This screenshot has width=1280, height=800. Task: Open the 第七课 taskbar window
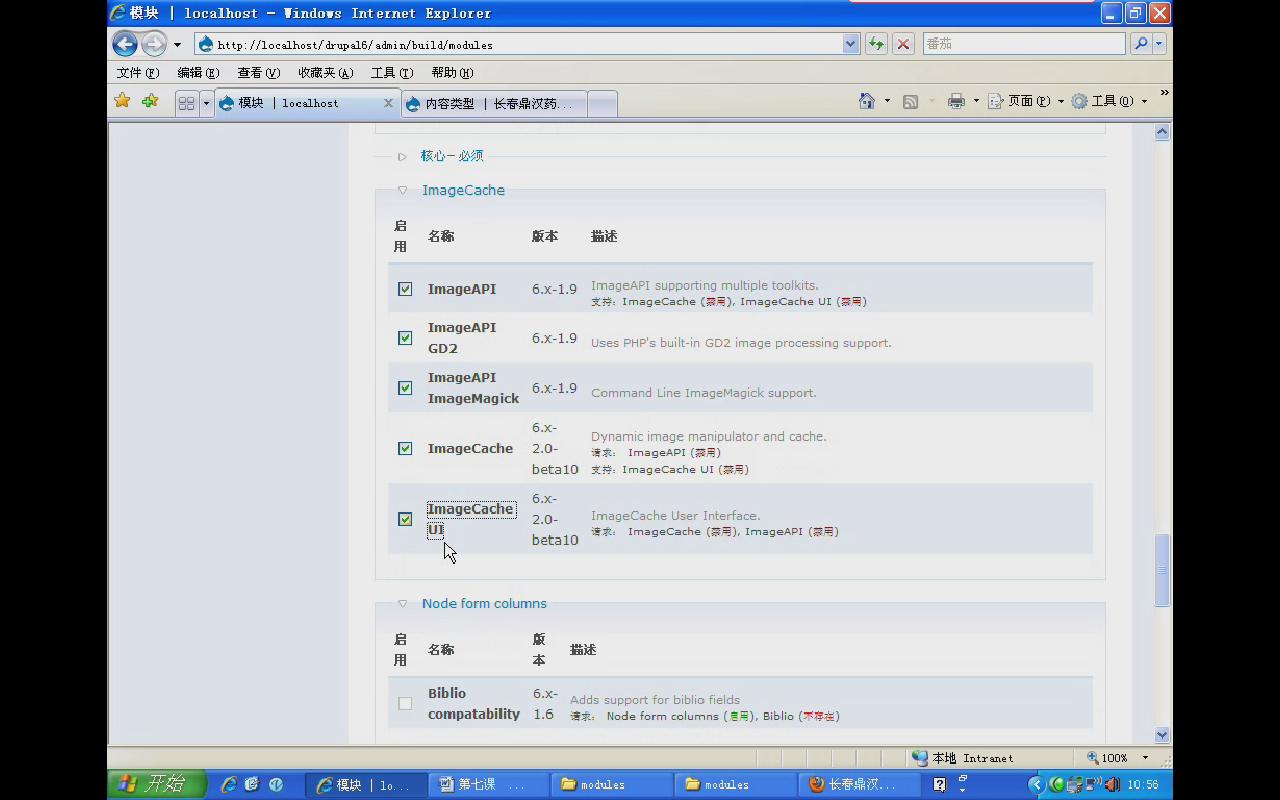coord(489,785)
